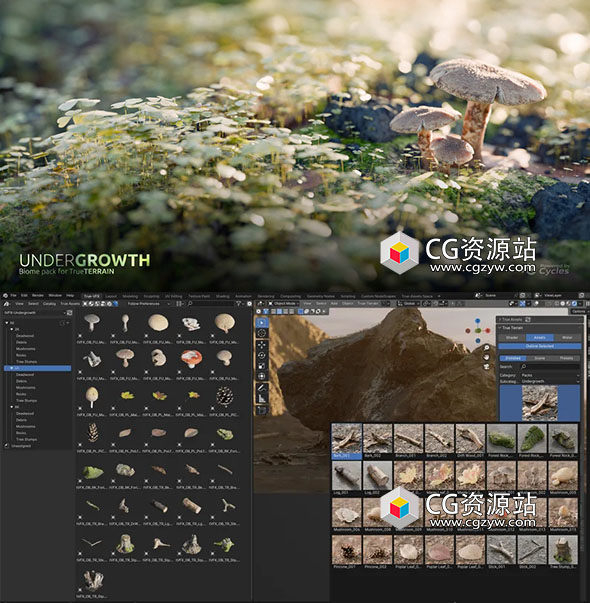Click the transform pivot point icon in viewport header
The width and height of the screenshot is (590, 603).
[x=428, y=303]
